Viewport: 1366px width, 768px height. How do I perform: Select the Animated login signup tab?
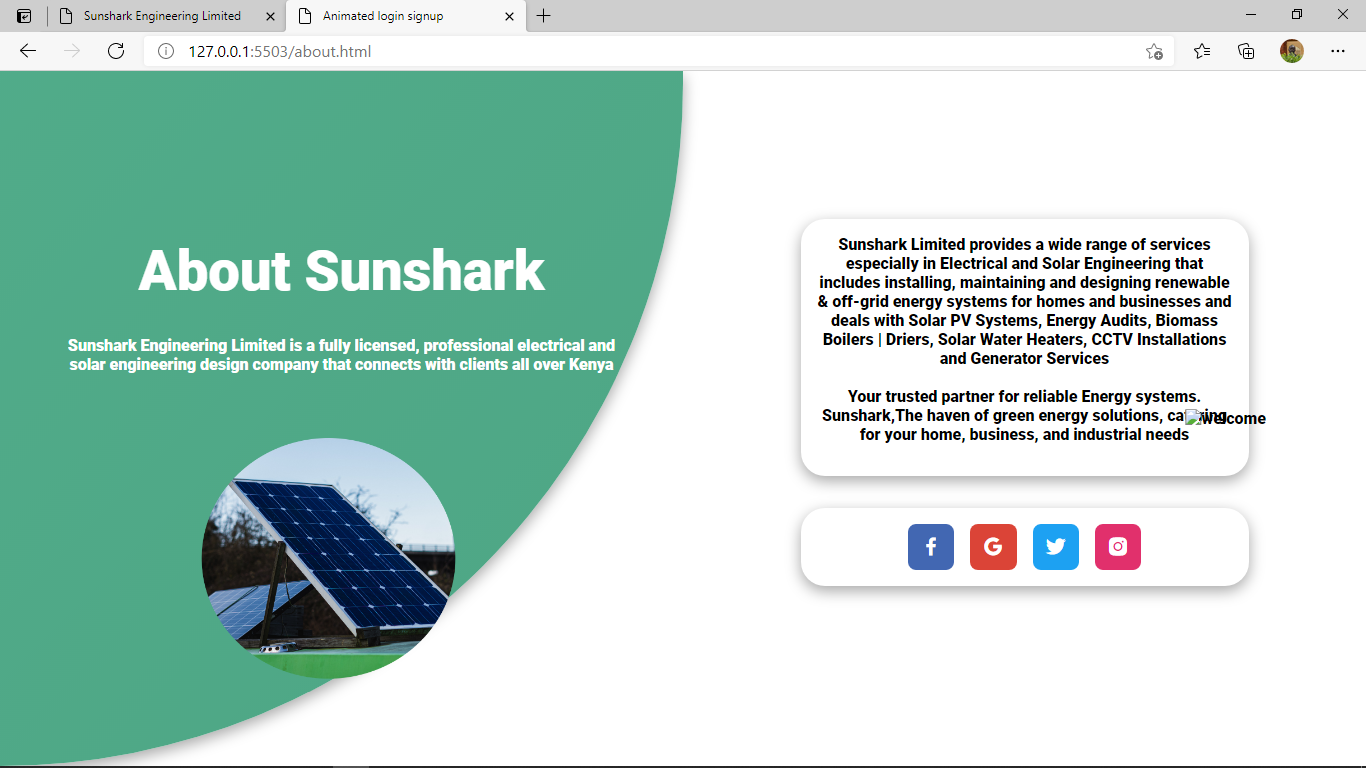(406, 16)
